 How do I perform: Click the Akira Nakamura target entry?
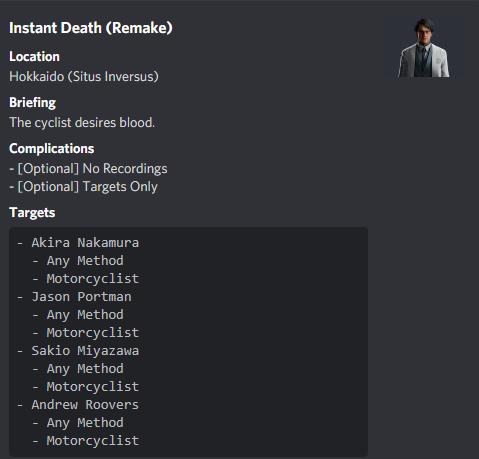85,243
